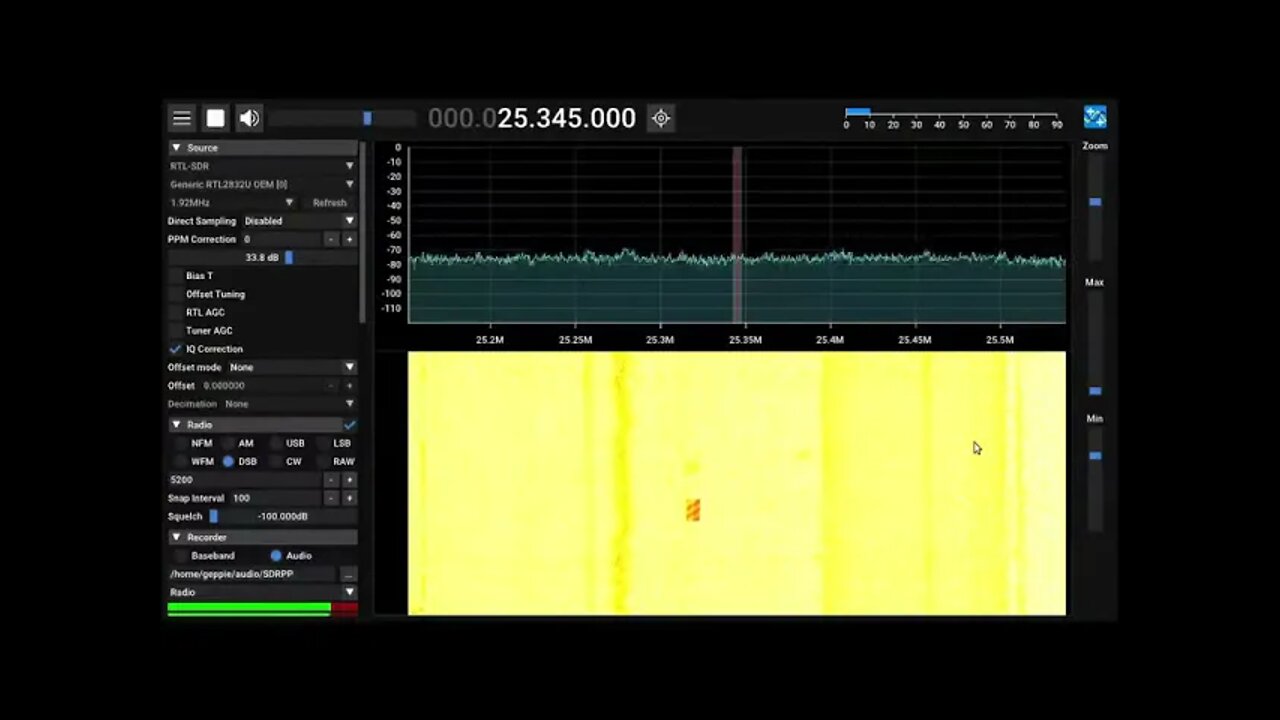1280x720 pixels.
Task: Decrease PPM Correction with minus button
Action: click(x=331, y=239)
